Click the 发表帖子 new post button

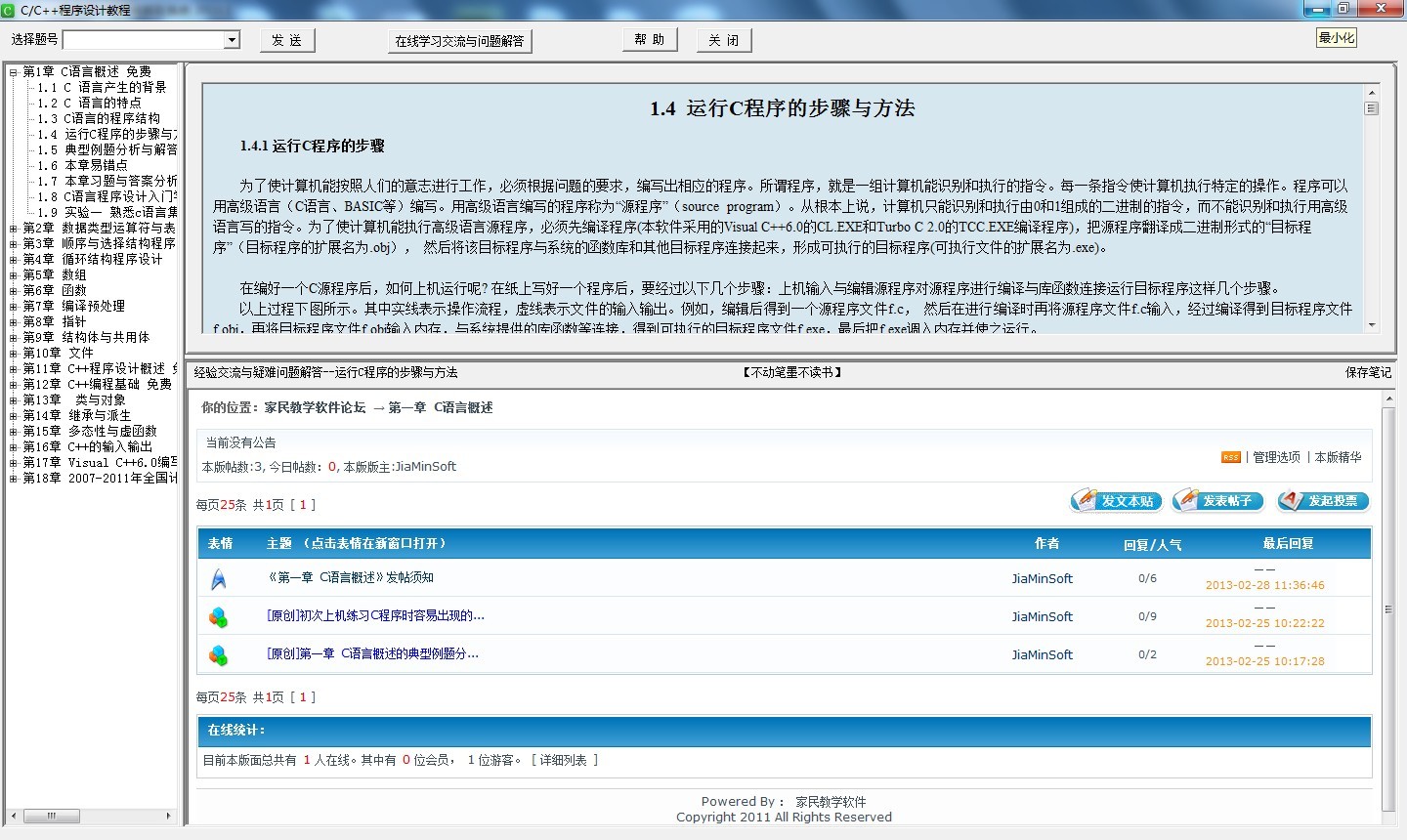(1218, 501)
